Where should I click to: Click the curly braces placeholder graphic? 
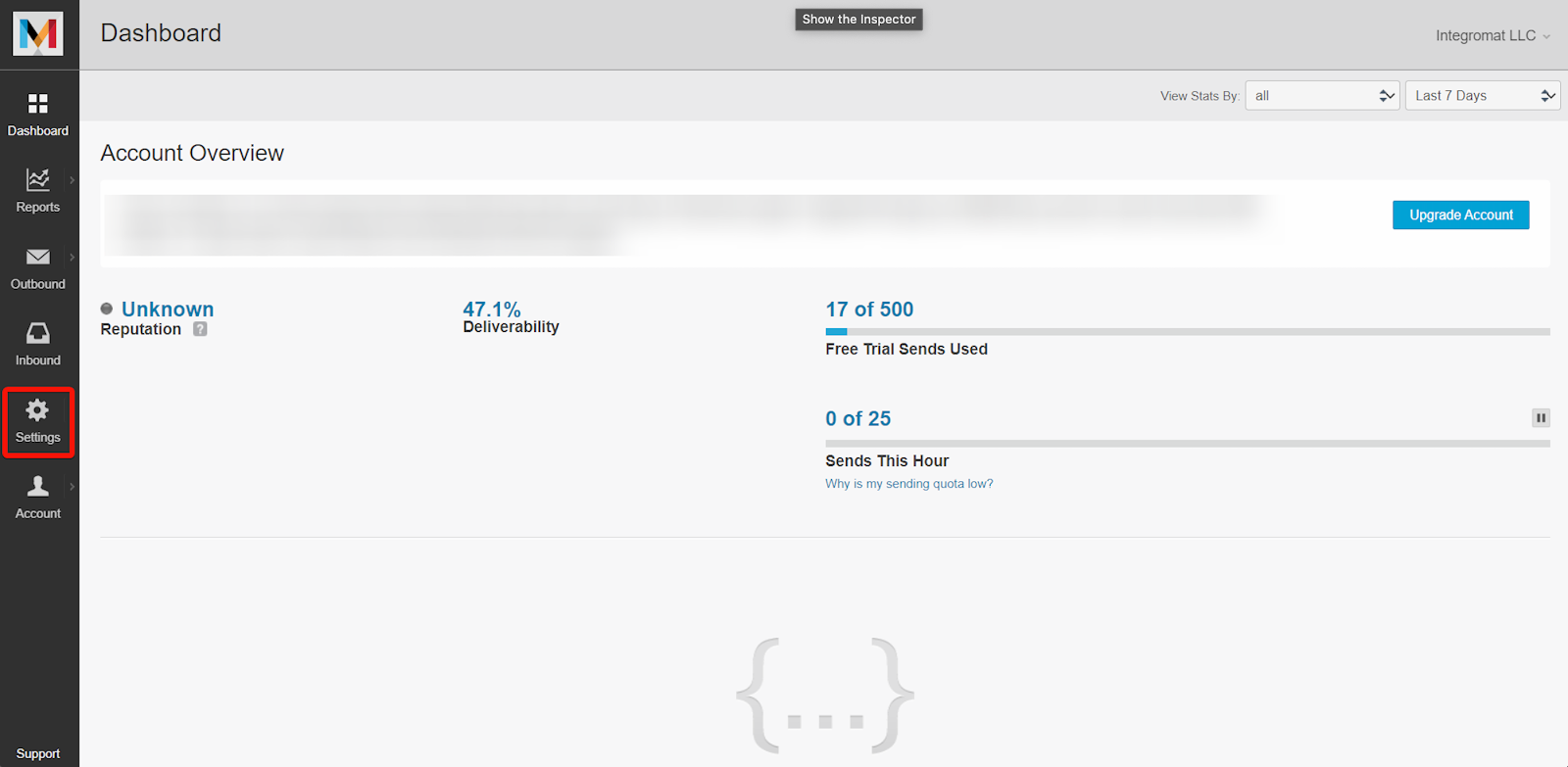click(825, 695)
